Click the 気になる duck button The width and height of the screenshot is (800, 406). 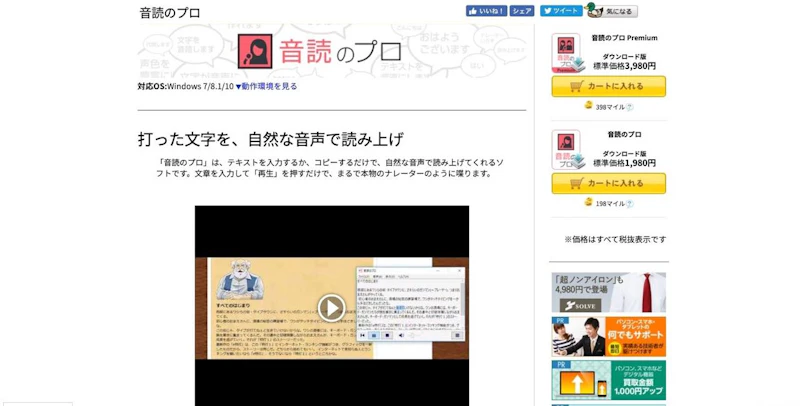[x=611, y=11]
